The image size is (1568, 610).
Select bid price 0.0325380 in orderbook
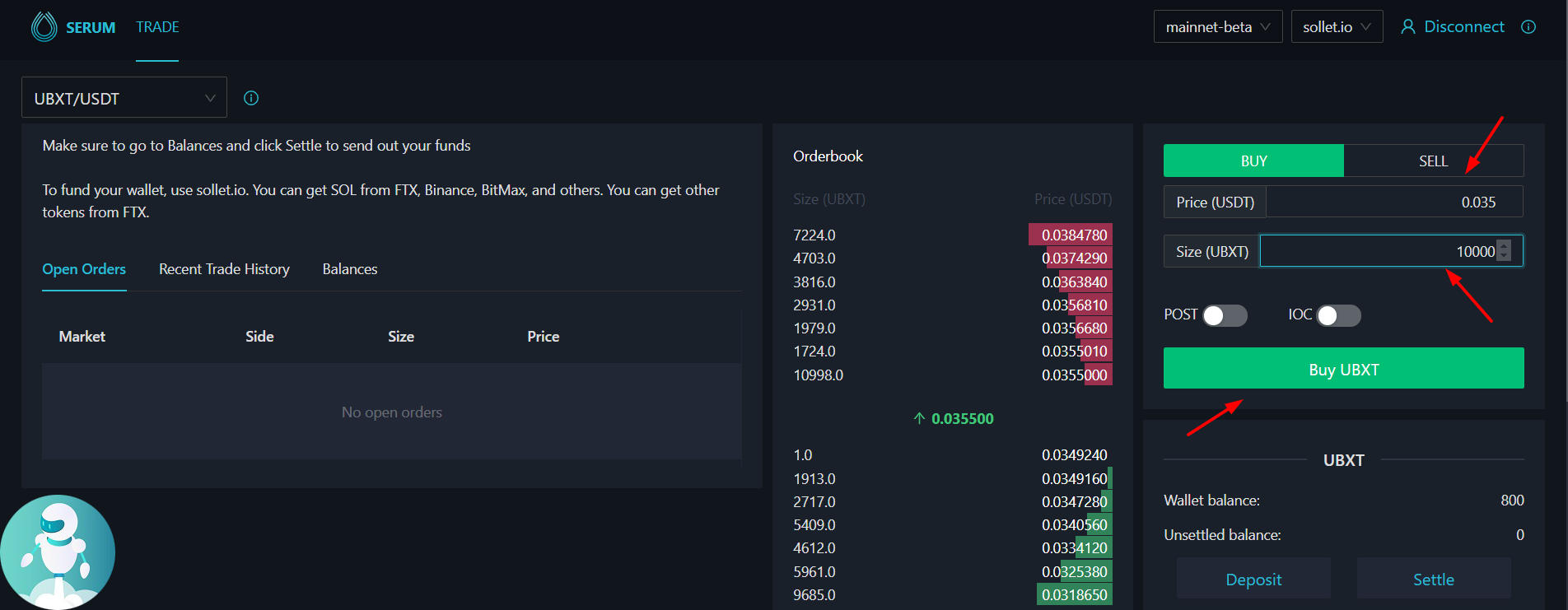point(1075,571)
